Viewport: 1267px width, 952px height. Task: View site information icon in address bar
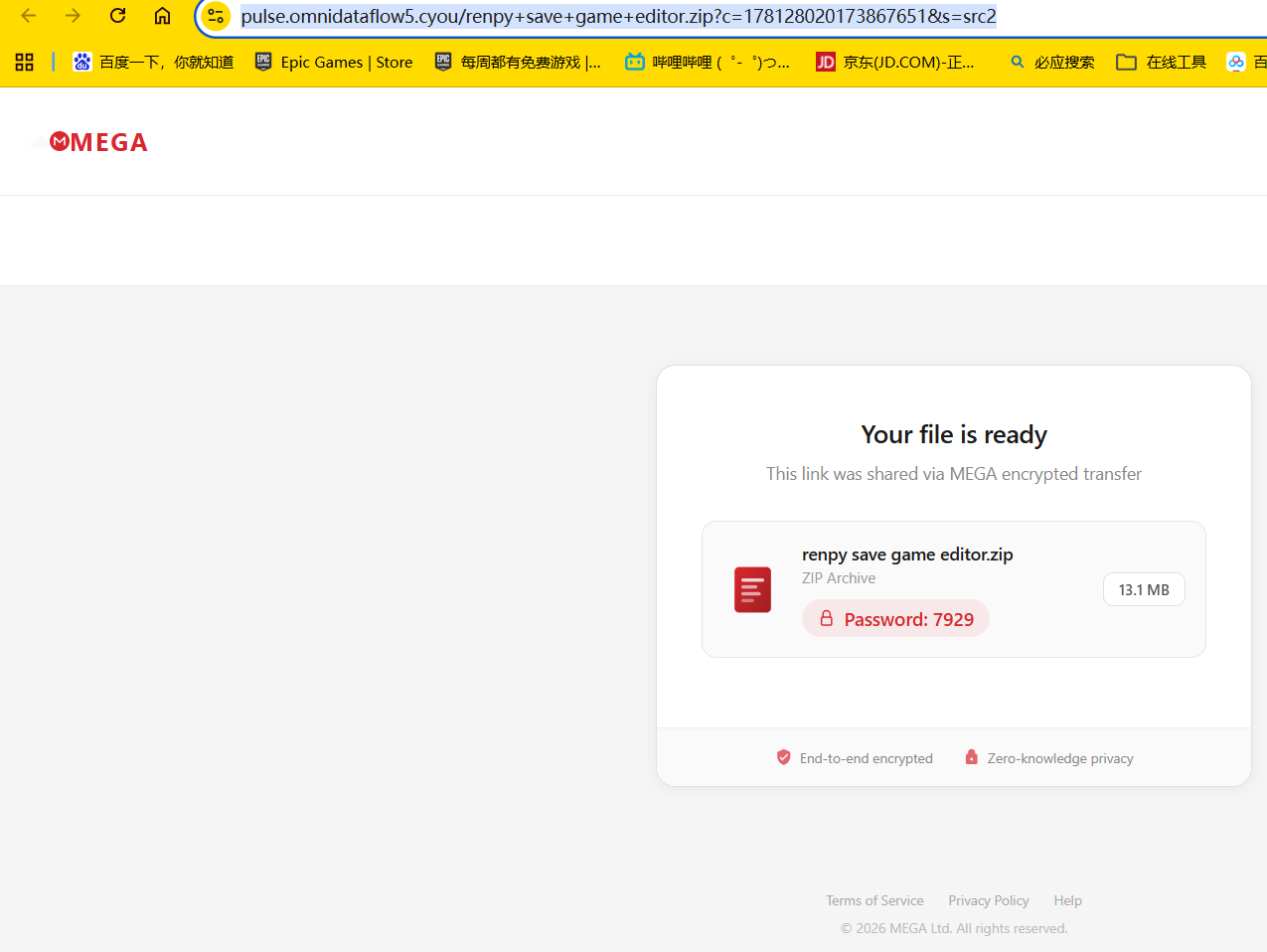pos(216,16)
